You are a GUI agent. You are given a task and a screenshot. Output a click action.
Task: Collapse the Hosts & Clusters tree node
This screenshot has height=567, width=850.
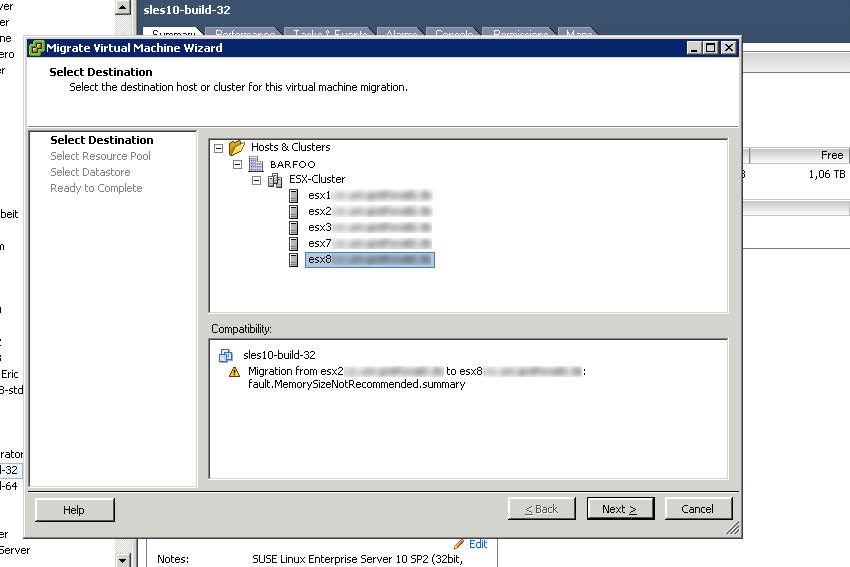tap(219, 148)
